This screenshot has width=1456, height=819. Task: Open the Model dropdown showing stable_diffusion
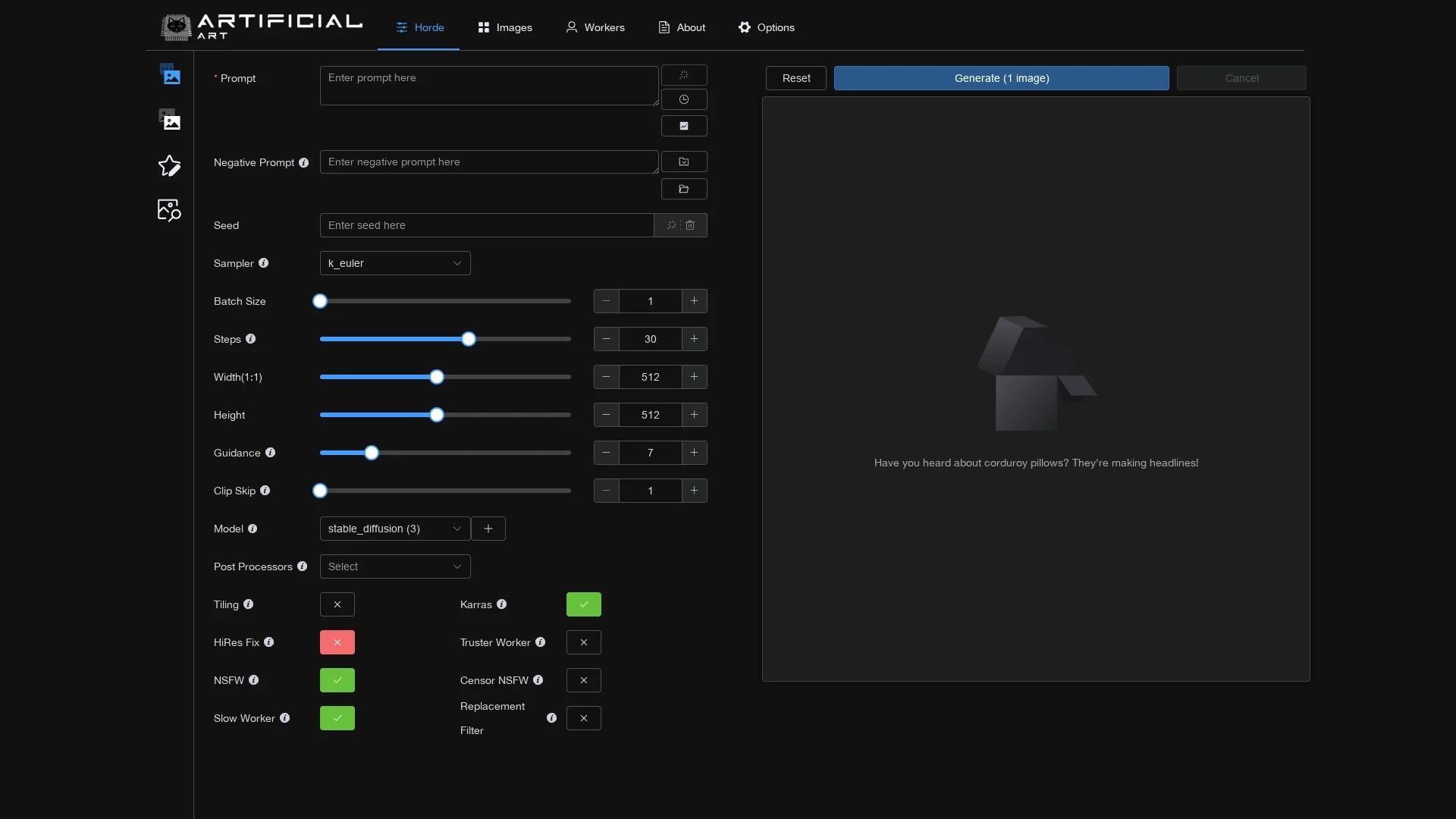395,529
